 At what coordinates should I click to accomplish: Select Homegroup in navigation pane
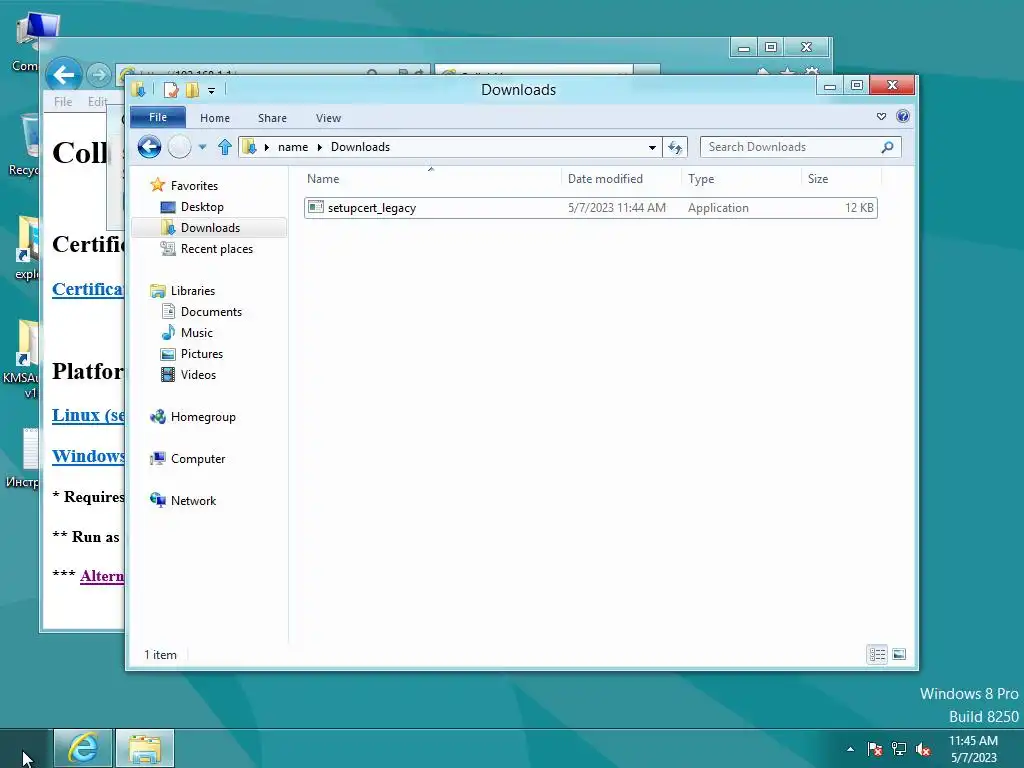pos(203,417)
